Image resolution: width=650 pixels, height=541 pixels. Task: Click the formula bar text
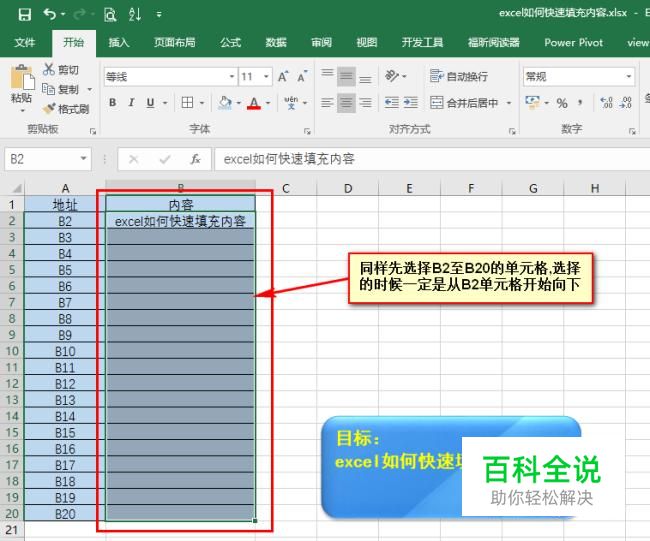289,159
